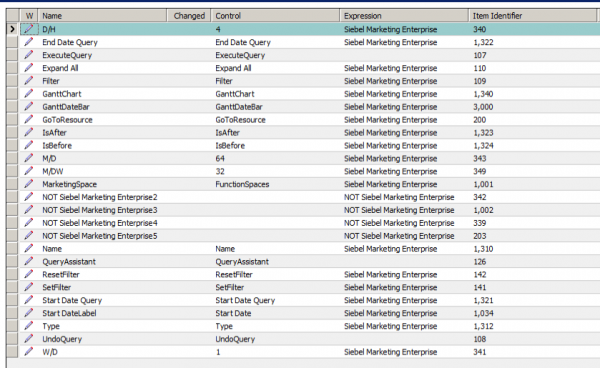Click the pencil icon beside D/H row

pos(29,29)
